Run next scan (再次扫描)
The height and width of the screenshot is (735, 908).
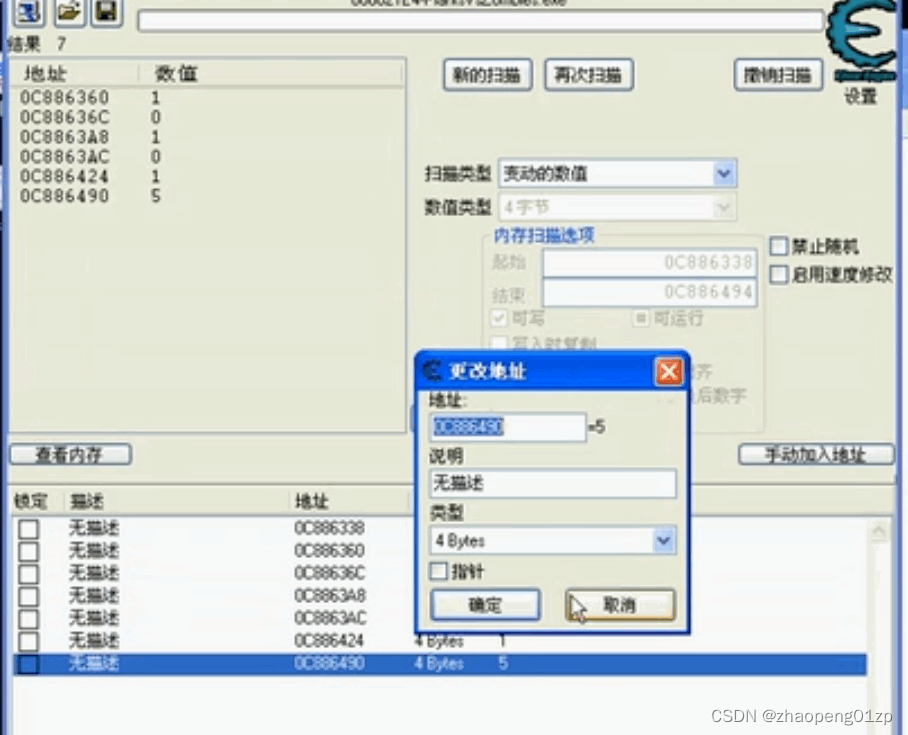pyautogui.click(x=588, y=74)
